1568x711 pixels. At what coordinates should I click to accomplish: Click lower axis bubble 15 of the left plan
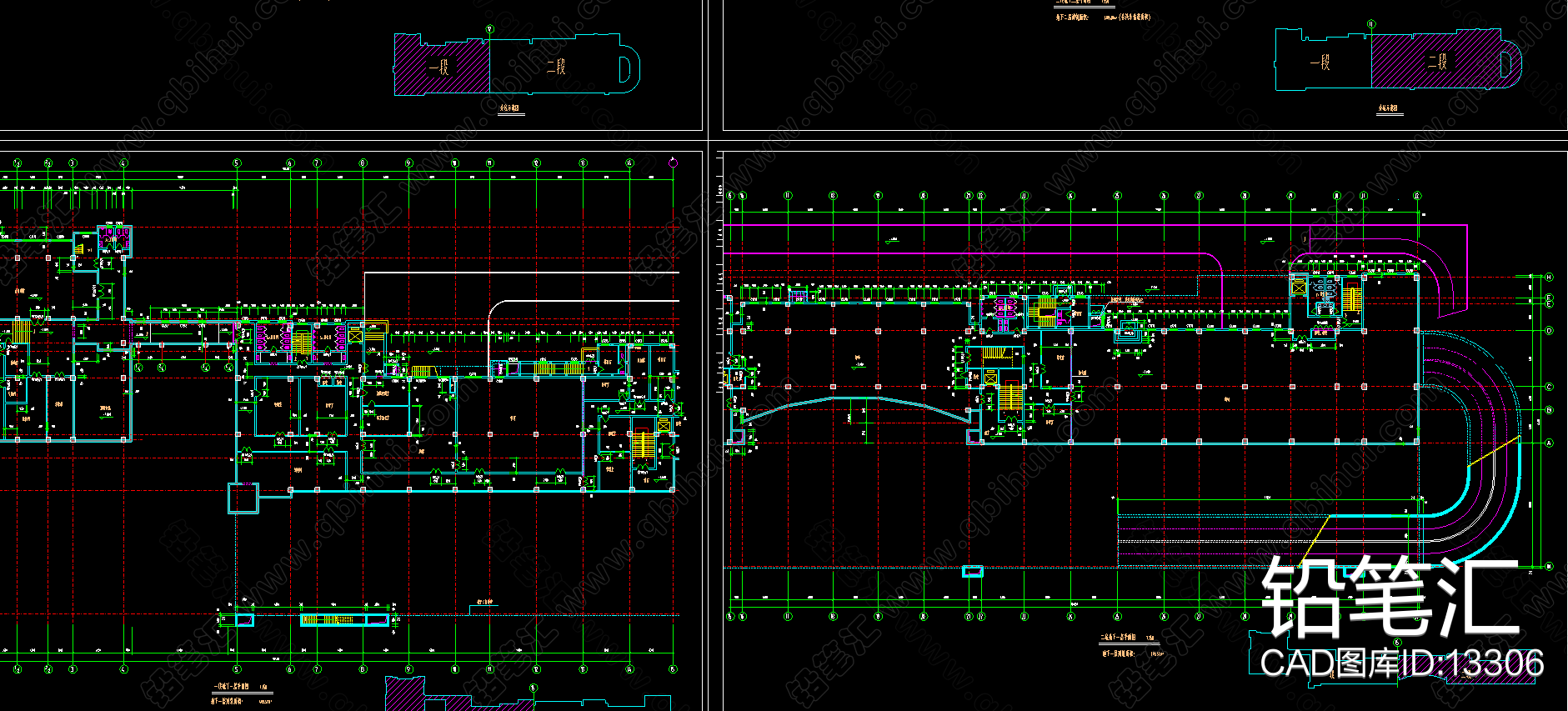(674, 668)
